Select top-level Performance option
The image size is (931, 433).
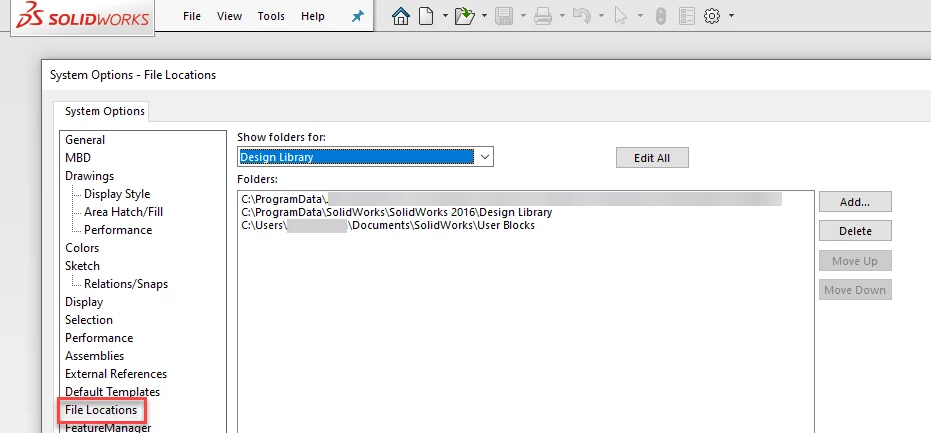click(x=99, y=337)
